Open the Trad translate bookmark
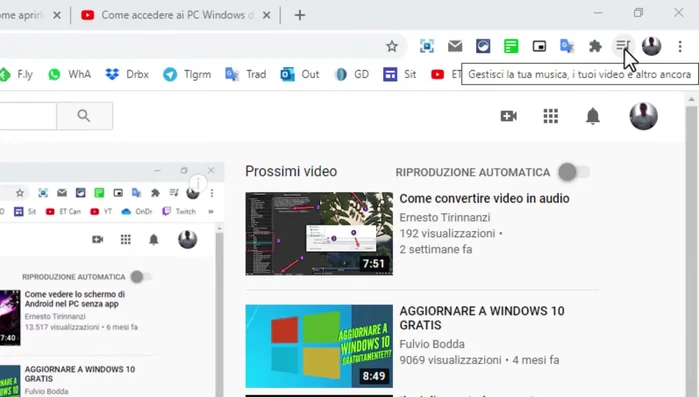 point(246,74)
